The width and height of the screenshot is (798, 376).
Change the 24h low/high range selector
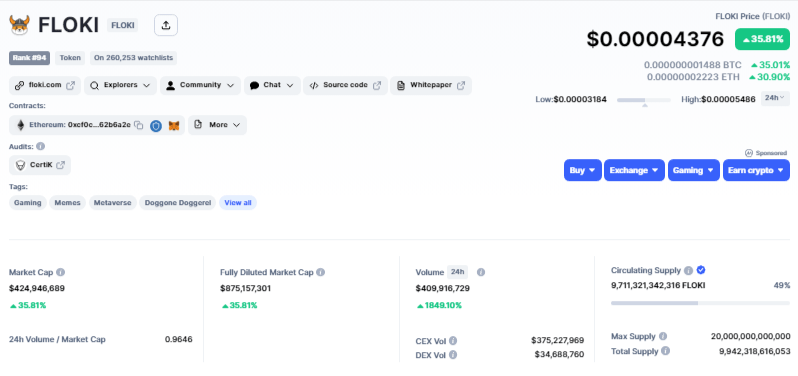pyautogui.click(x=775, y=98)
